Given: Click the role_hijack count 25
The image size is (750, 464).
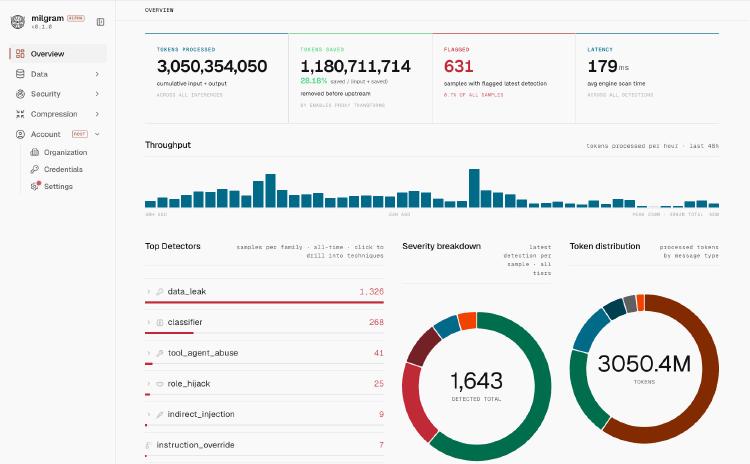Looking at the screenshot, I should pos(379,384).
